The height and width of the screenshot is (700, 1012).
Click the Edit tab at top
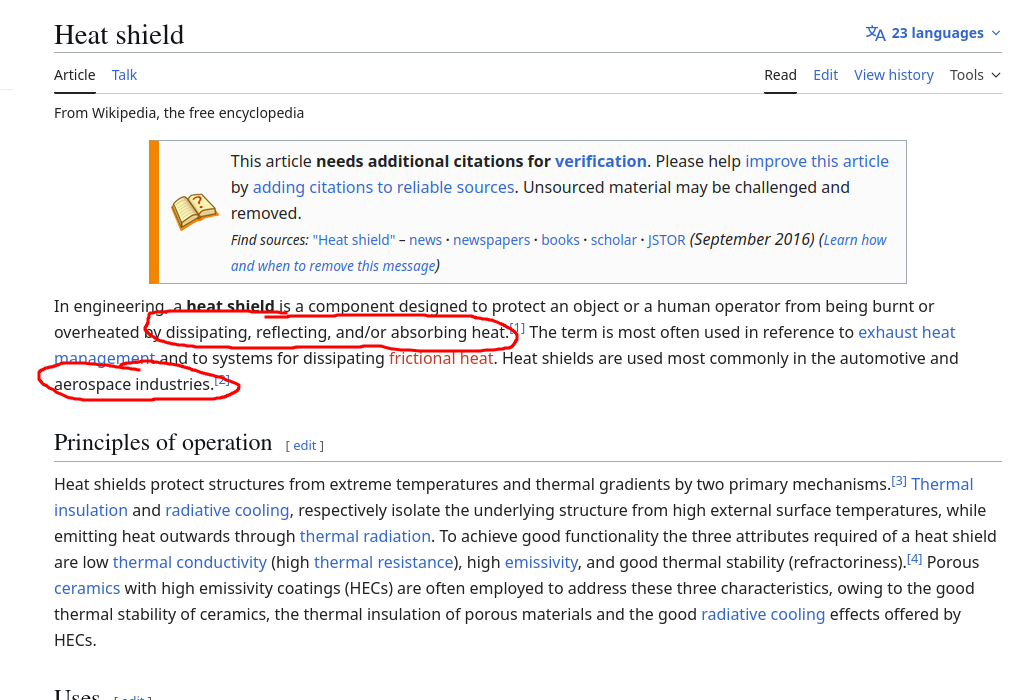(x=825, y=75)
